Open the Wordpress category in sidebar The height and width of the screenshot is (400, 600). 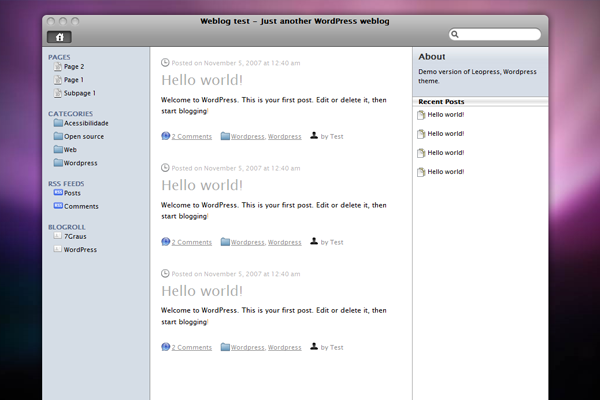(x=80, y=163)
